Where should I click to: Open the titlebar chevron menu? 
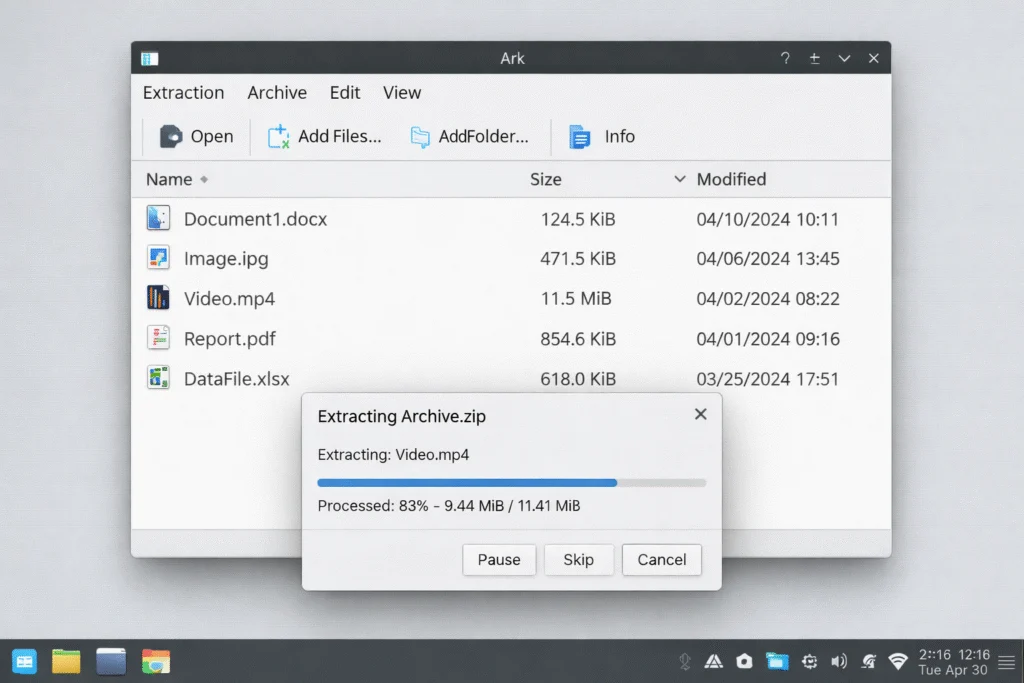coord(844,58)
